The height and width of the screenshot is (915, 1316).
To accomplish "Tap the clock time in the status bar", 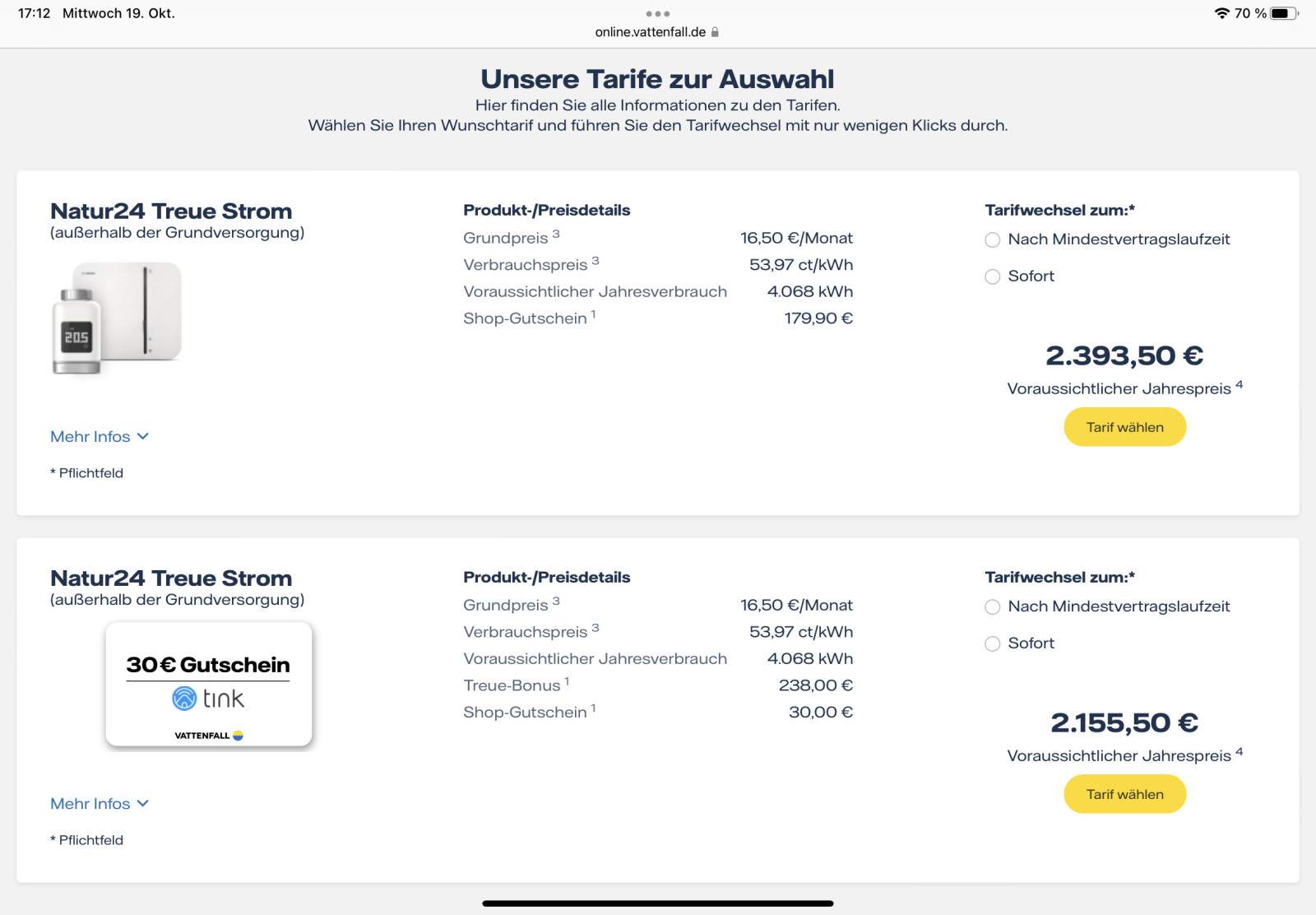I will pos(34,13).
